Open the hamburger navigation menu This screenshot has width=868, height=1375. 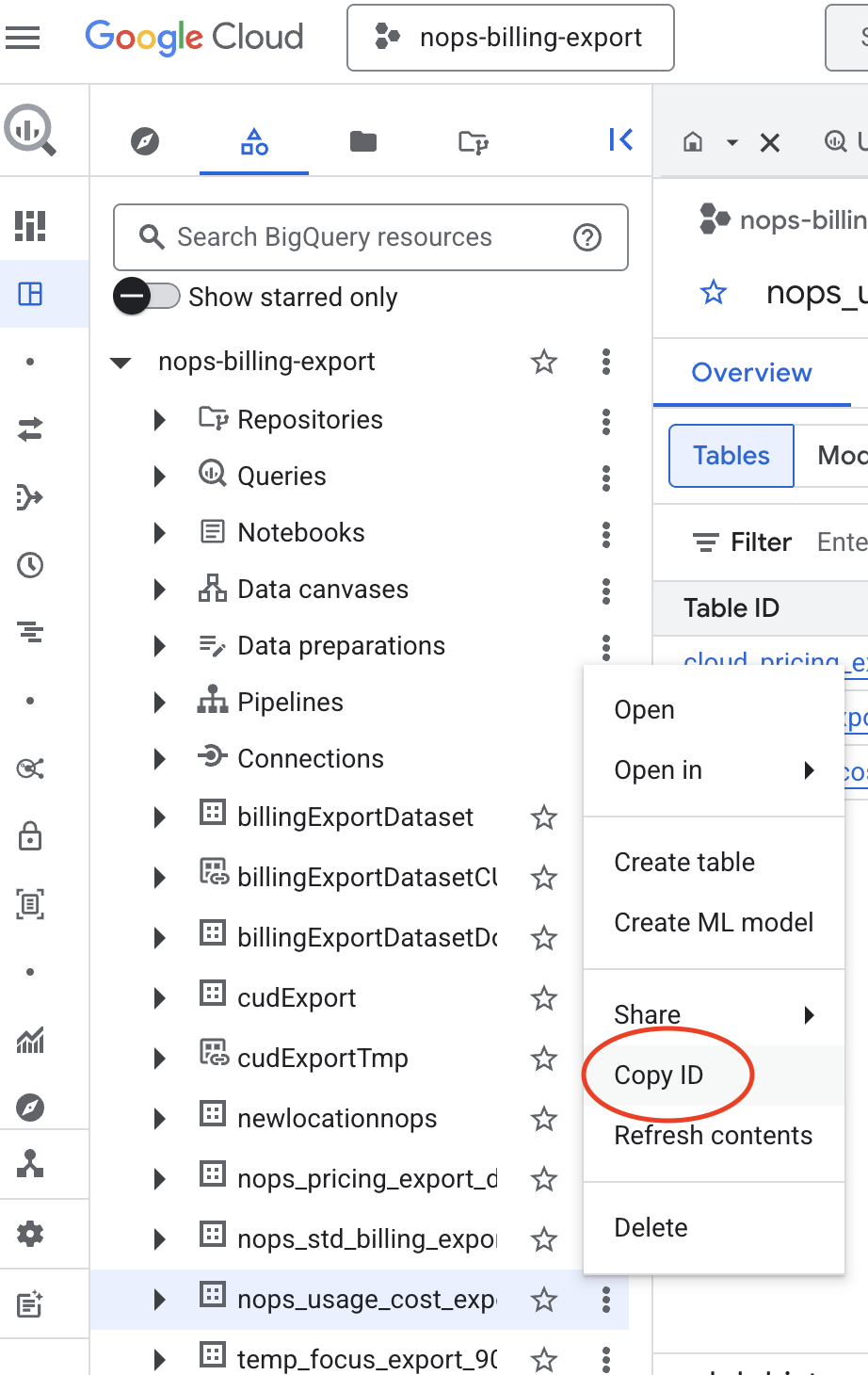click(26, 38)
